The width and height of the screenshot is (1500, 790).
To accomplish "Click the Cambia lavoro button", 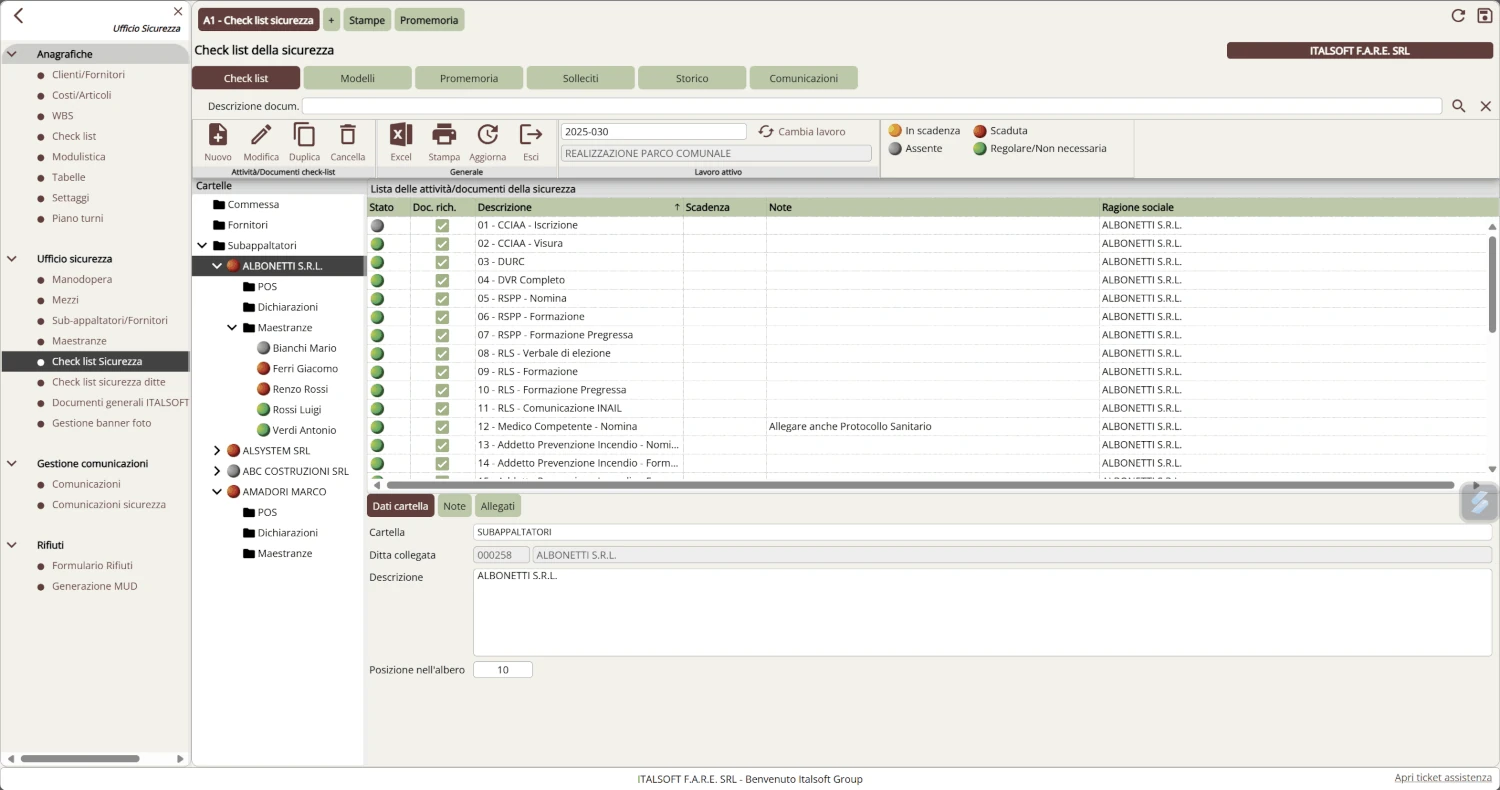I will pyautogui.click(x=802, y=132).
